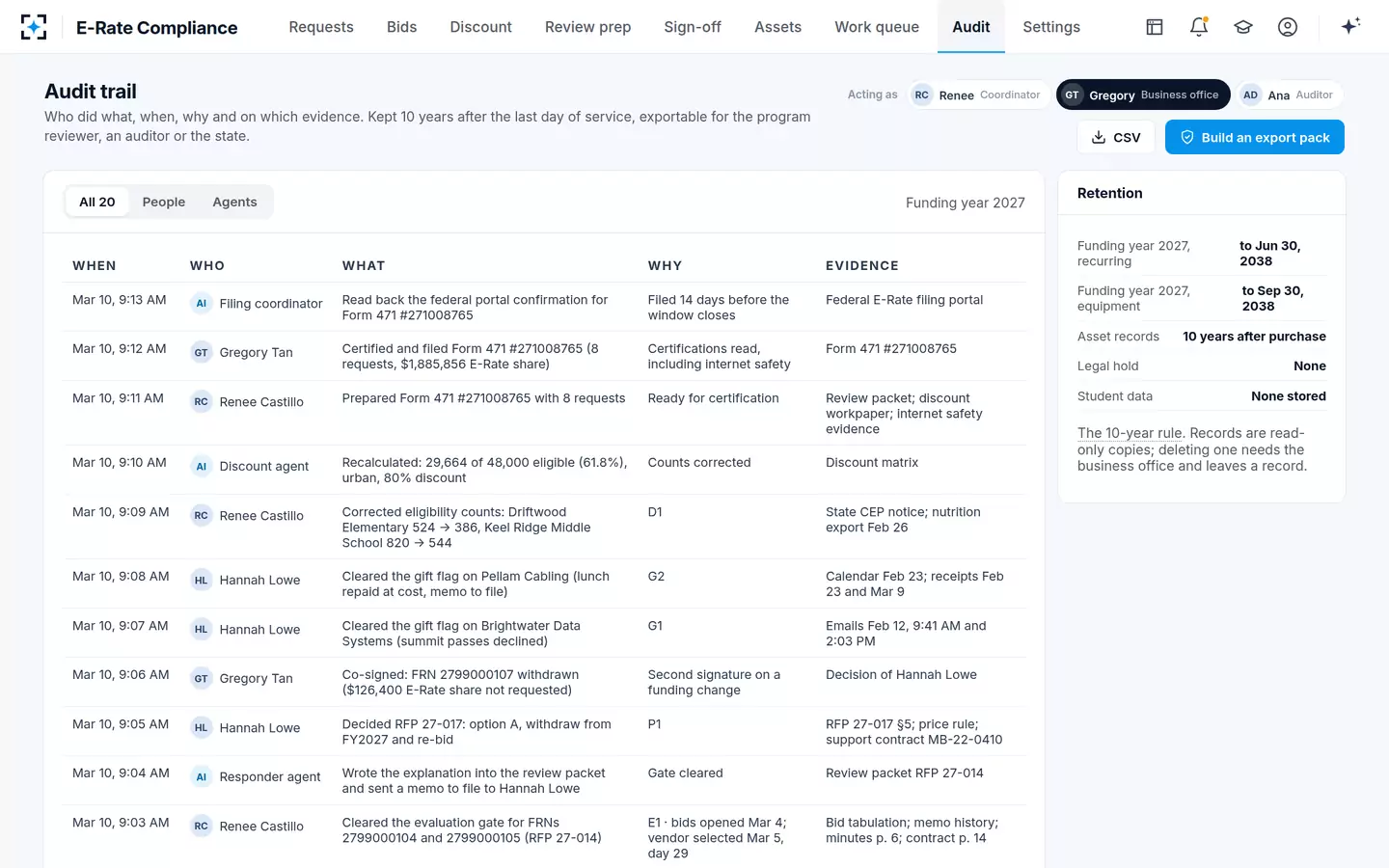Go to the Bids section
1389x868 pixels.
(x=401, y=27)
